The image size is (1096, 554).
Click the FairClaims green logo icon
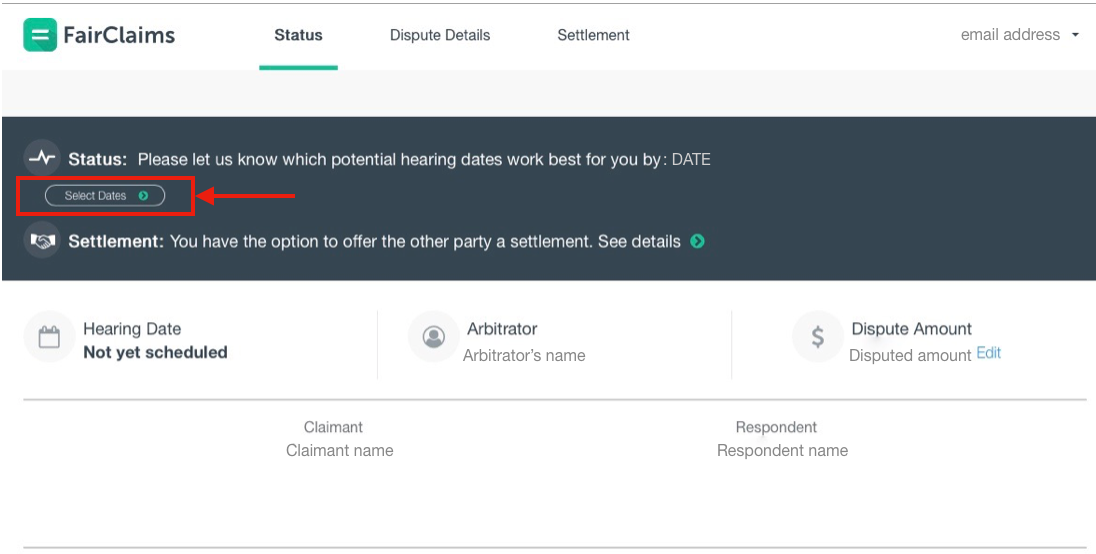[40, 35]
